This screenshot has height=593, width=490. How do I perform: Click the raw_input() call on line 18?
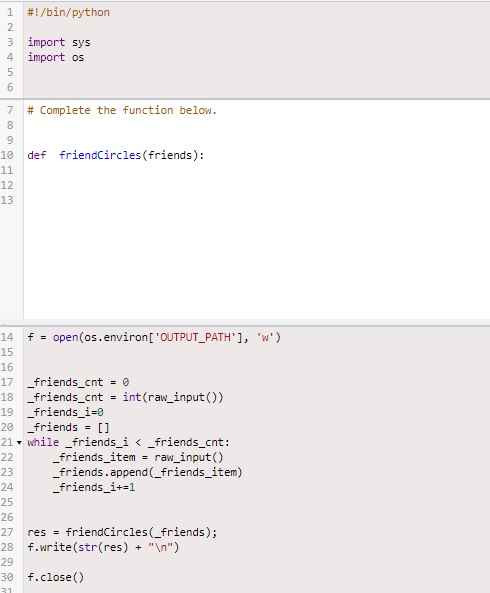click(182, 397)
